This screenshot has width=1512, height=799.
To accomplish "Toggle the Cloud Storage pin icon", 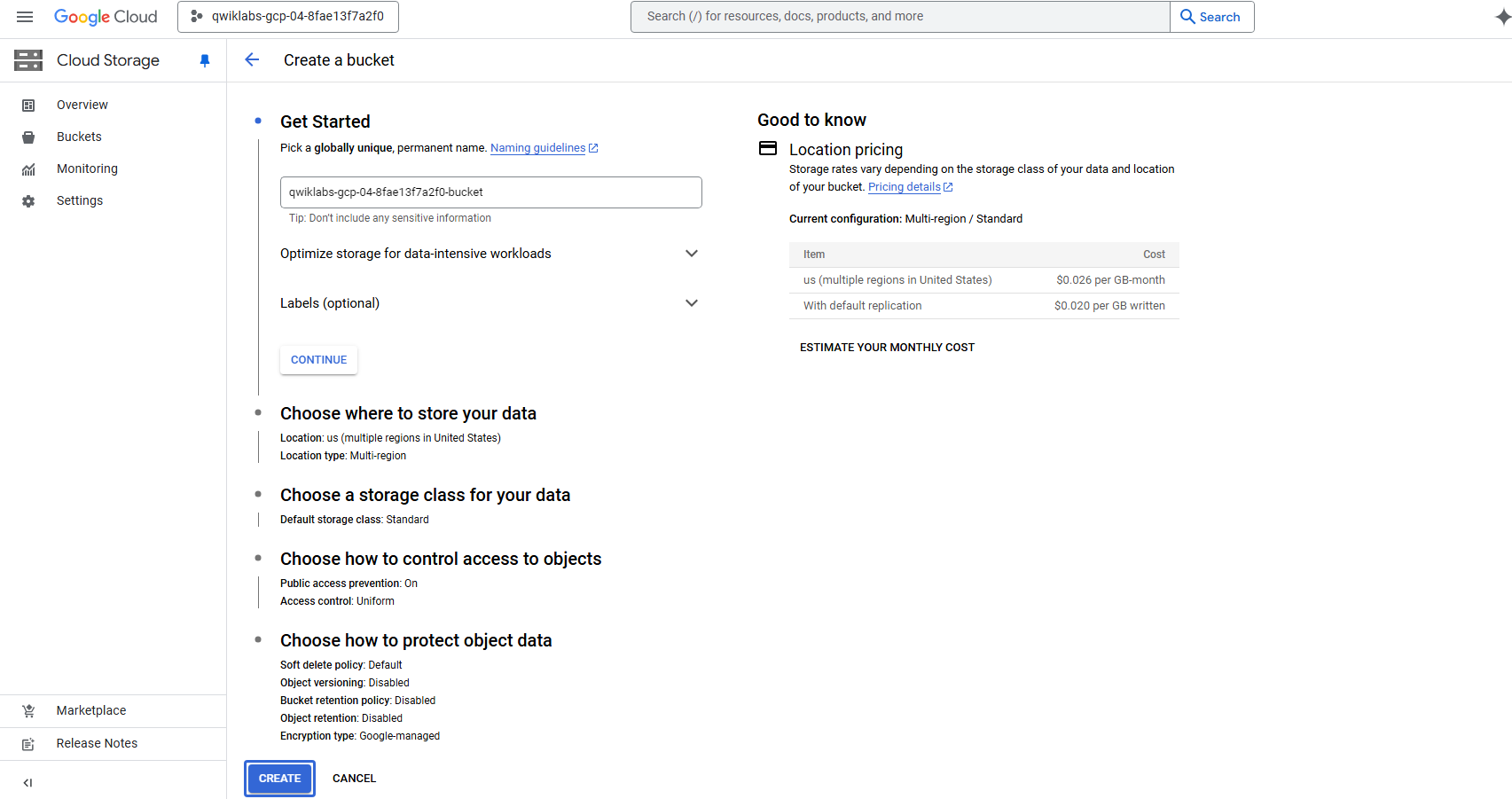I will (x=205, y=60).
